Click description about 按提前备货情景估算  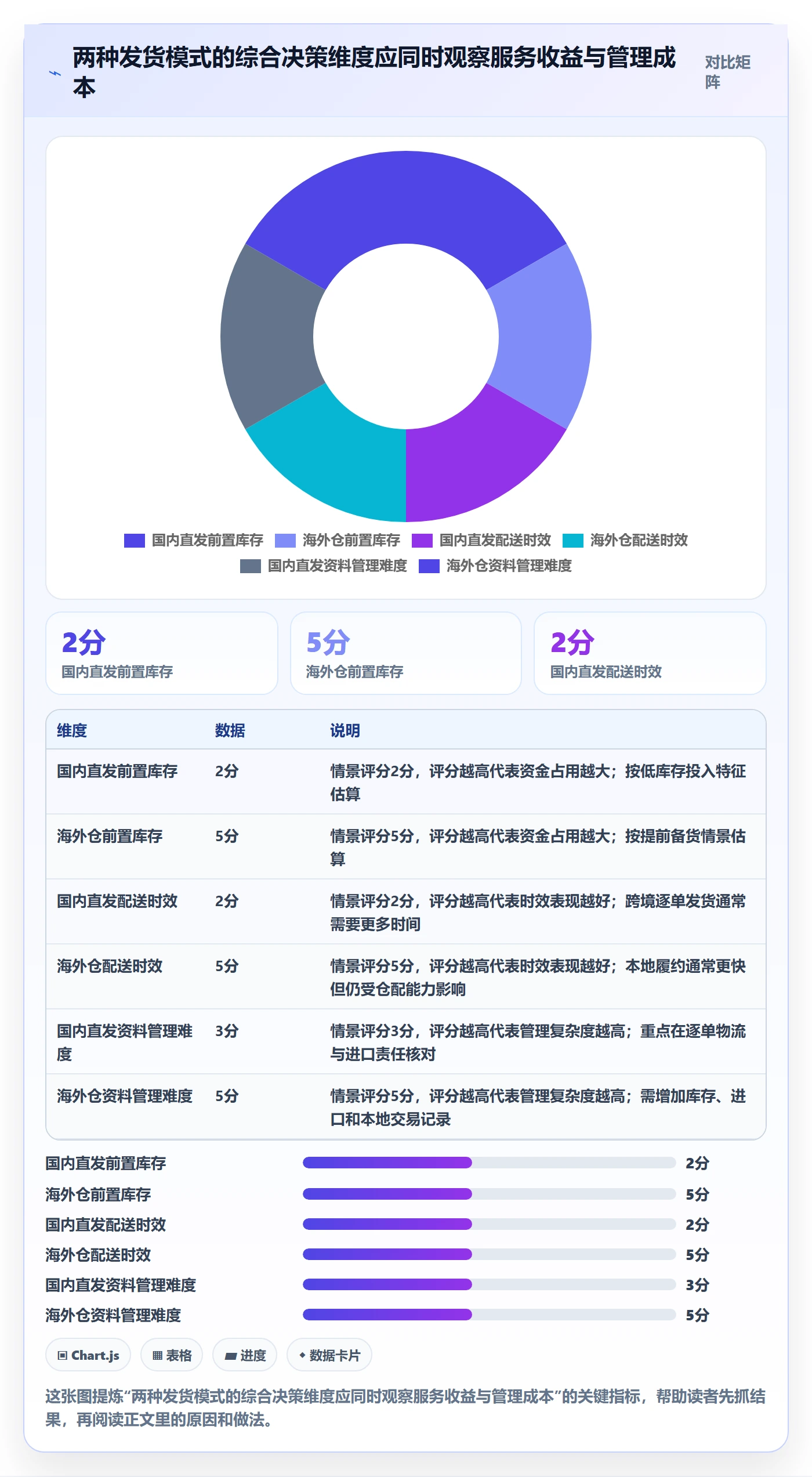coord(538,847)
